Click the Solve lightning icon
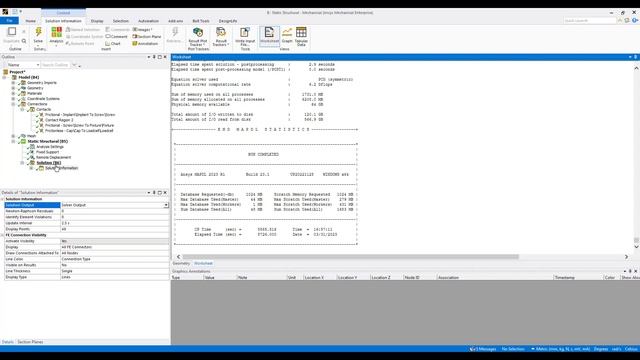 tap(38, 32)
